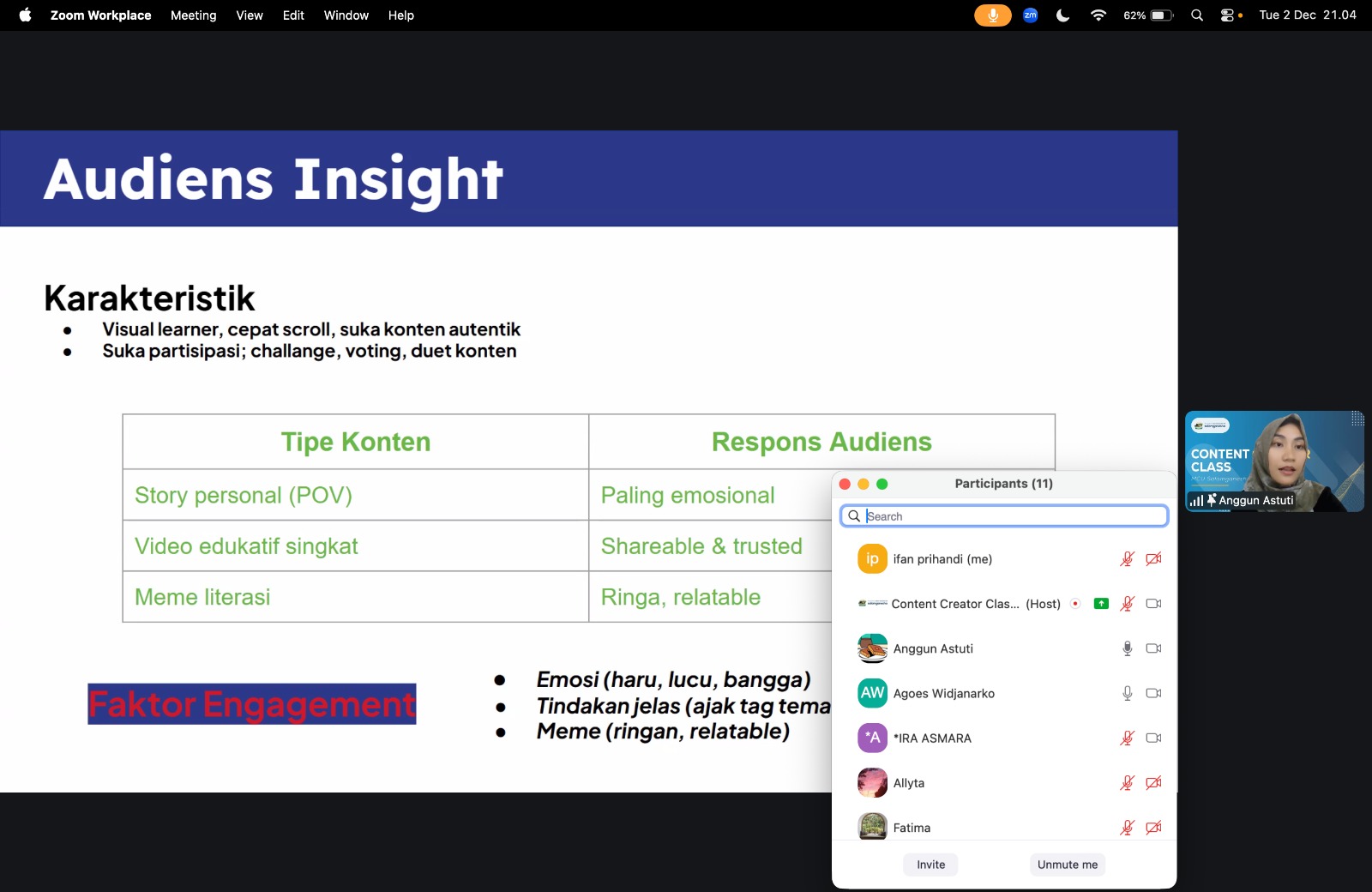
Task: Click Agoes Widjanarko's camera icon
Action: pos(1153,693)
